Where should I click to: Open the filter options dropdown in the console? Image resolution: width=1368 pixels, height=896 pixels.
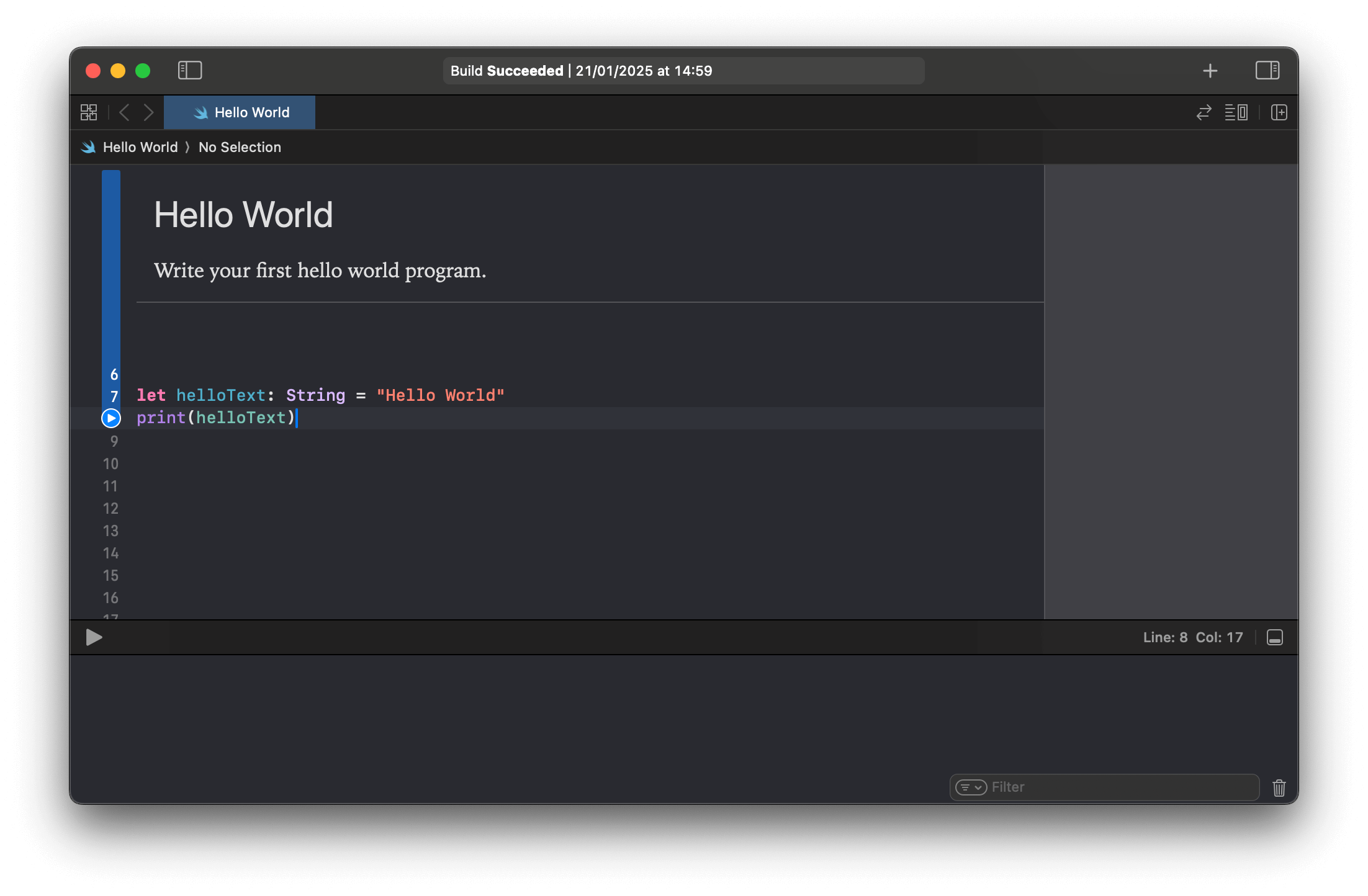pos(970,787)
